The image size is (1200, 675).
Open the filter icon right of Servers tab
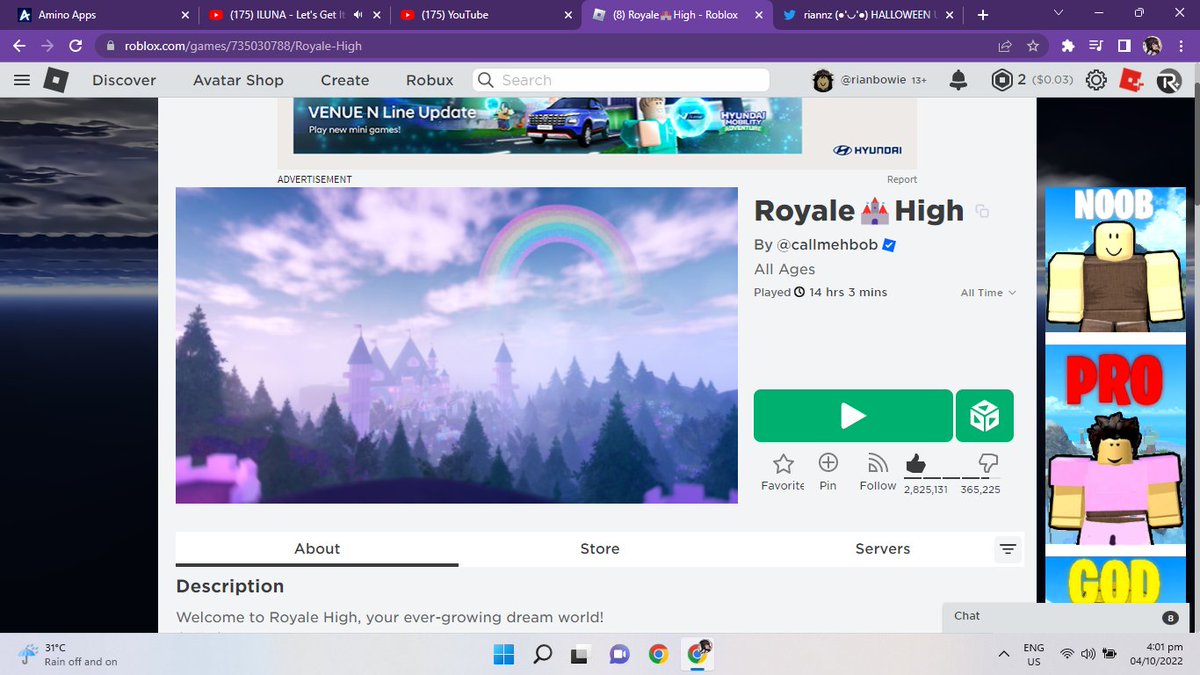coord(1008,549)
